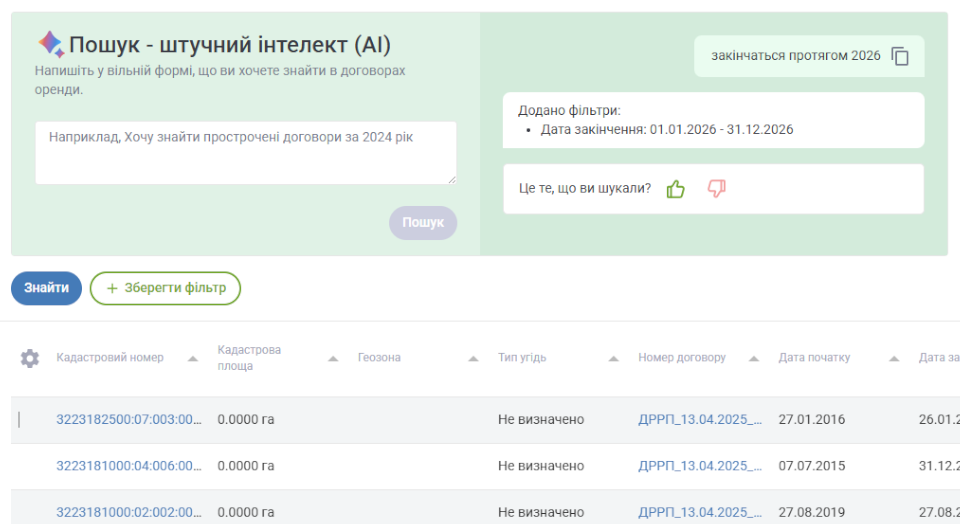The height and width of the screenshot is (524, 960).
Task: Sort by Кадастрова площа column arrow
Action: coord(332,359)
